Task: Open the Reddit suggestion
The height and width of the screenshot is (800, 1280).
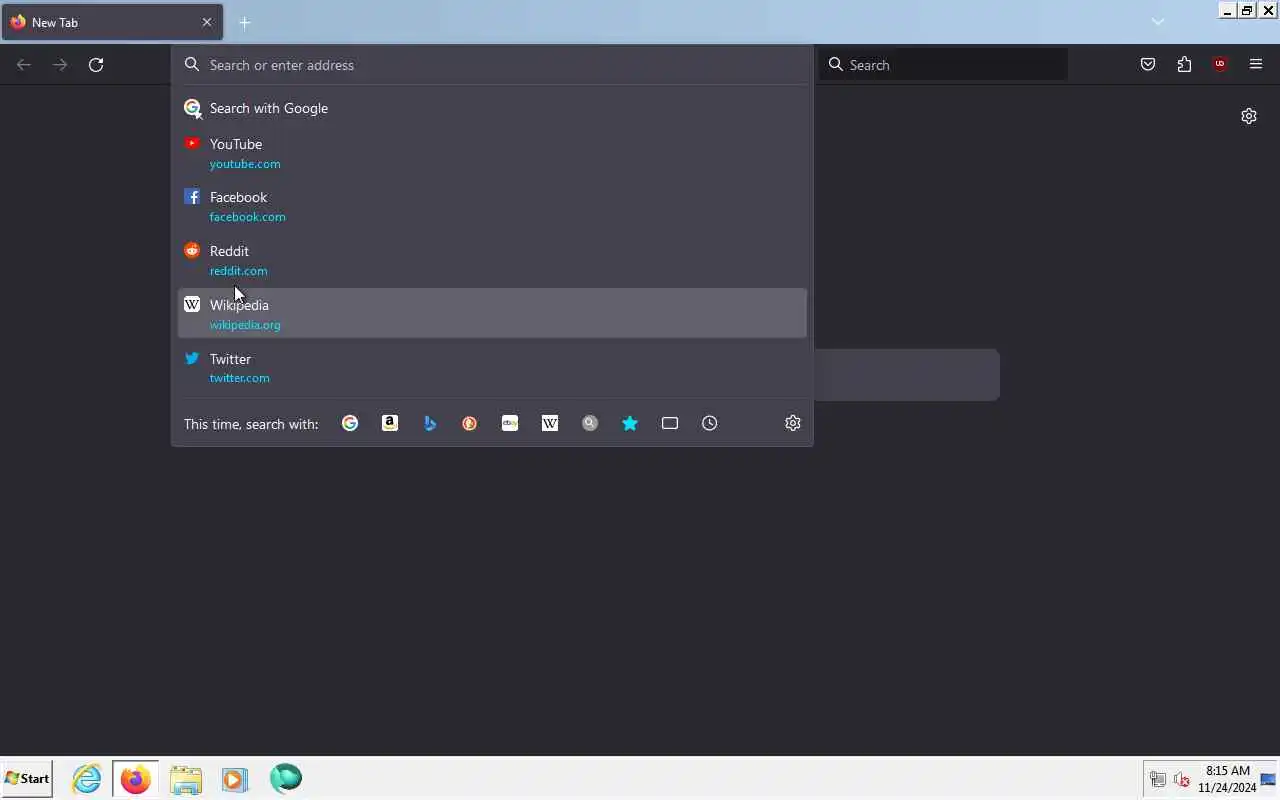Action: tap(492, 260)
